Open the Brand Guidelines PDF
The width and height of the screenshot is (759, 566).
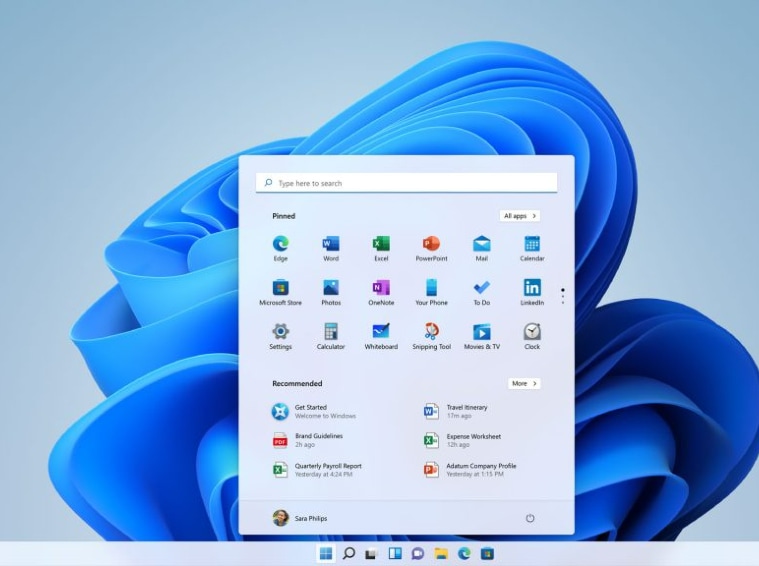click(308, 440)
